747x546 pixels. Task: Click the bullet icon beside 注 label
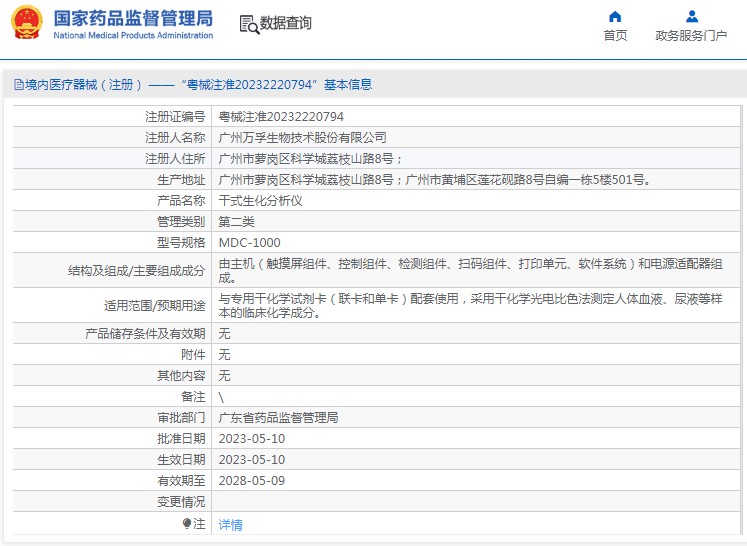pyautogui.click(x=186, y=523)
